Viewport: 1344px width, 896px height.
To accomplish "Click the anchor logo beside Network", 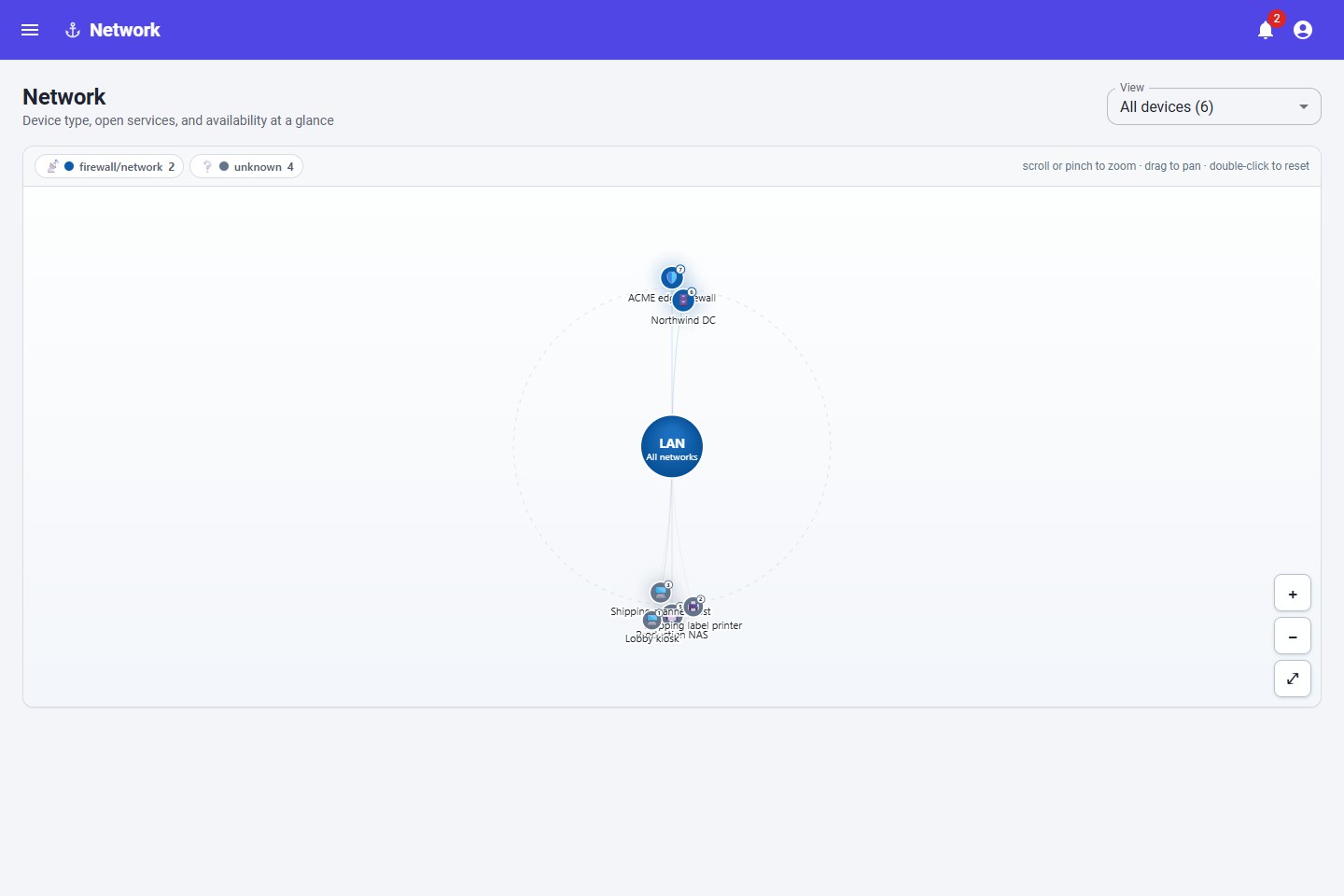I will coord(73,30).
